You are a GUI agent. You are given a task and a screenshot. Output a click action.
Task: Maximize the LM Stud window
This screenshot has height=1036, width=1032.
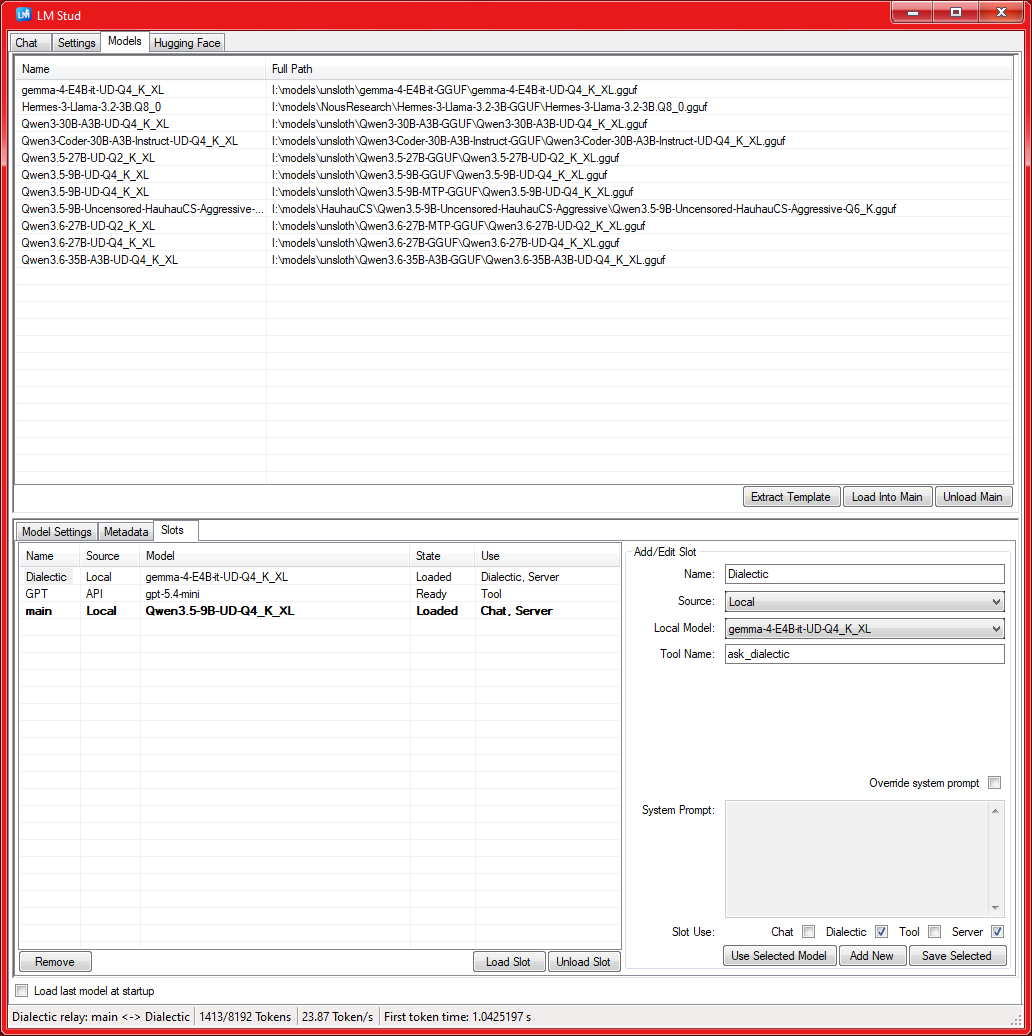tap(955, 12)
